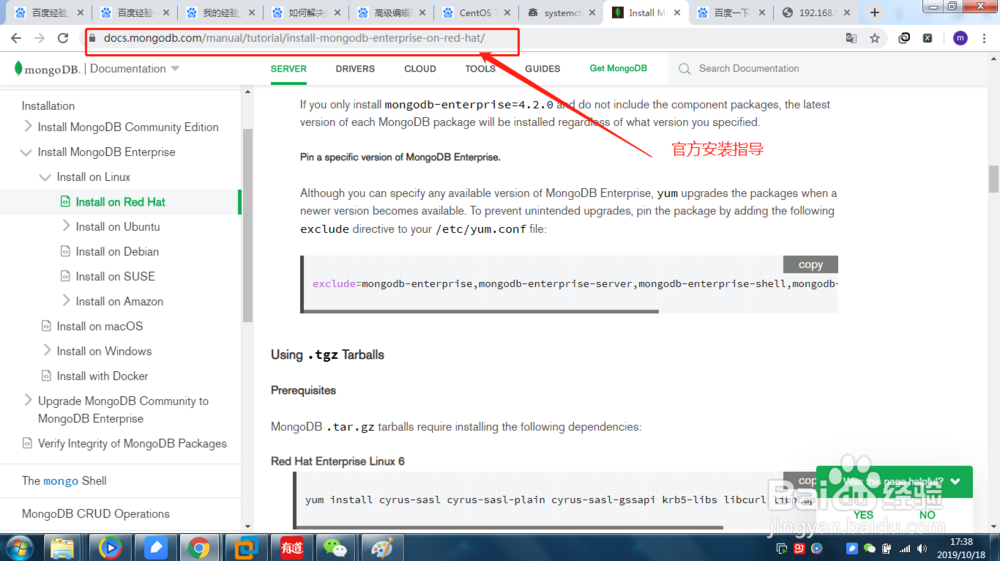Open the Youdao red taskbar icon

(x=291, y=548)
